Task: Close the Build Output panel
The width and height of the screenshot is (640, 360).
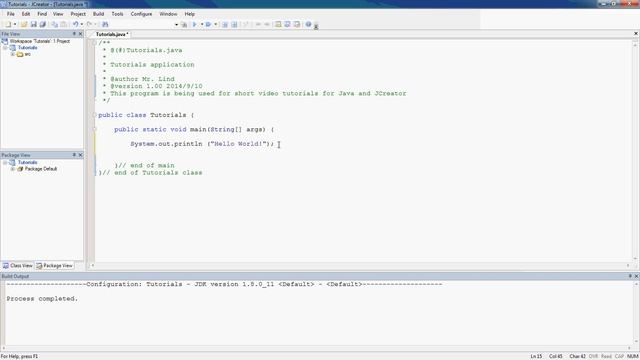Action: 636,276
